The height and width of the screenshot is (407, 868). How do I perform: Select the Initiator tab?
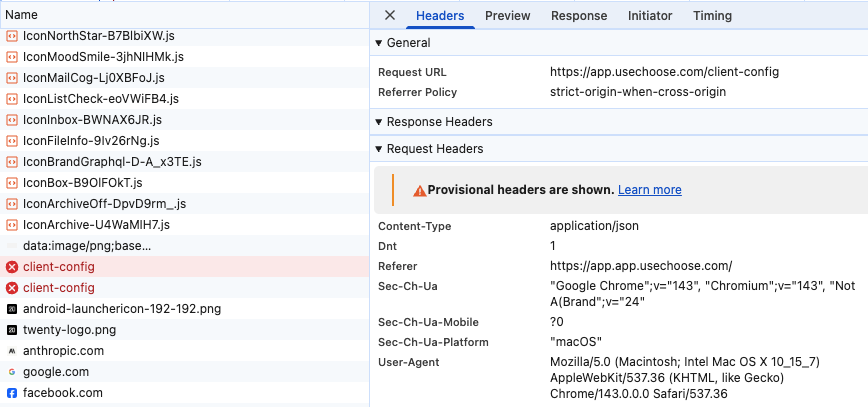[650, 16]
